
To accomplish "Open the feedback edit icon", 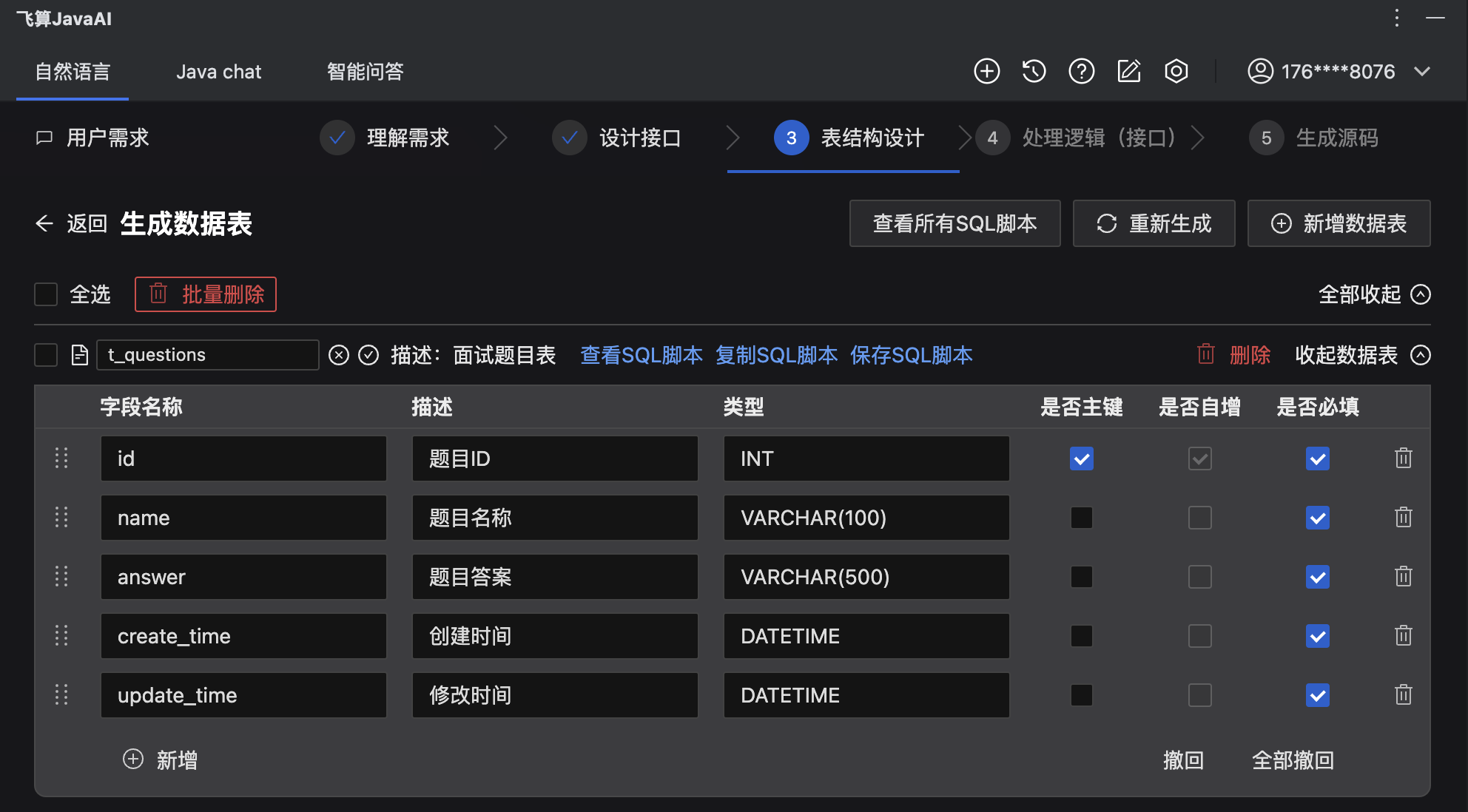I will click(1128, 71).
